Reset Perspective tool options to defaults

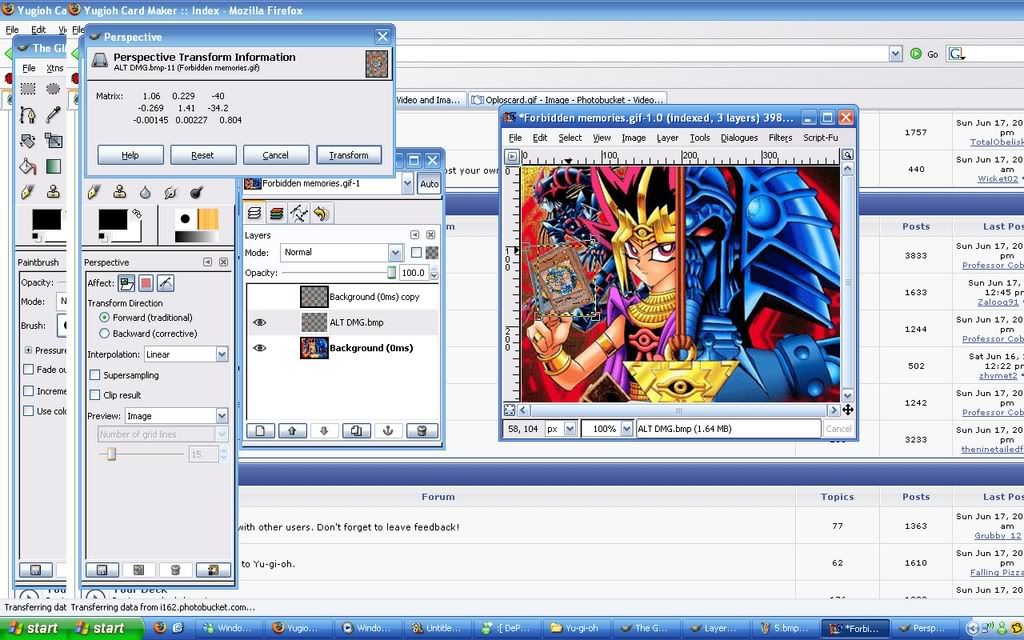pos(214,569)
